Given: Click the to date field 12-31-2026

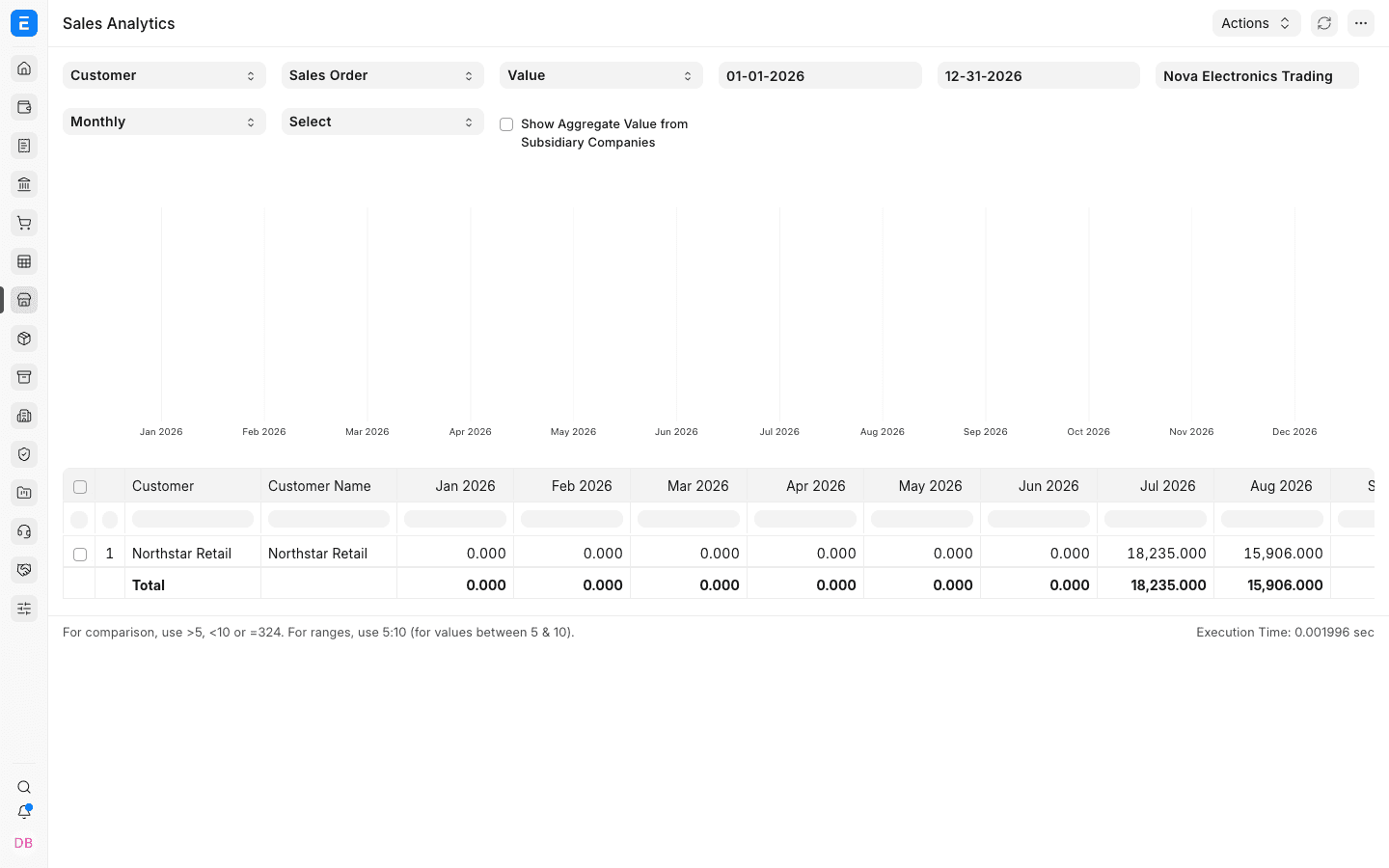Looking at the screenshot, I should click(x=1039, y=75).
